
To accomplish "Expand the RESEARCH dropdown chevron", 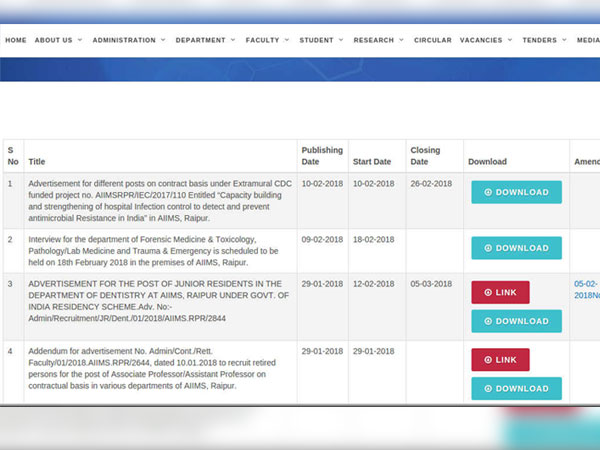I will [x=401, y=40].
